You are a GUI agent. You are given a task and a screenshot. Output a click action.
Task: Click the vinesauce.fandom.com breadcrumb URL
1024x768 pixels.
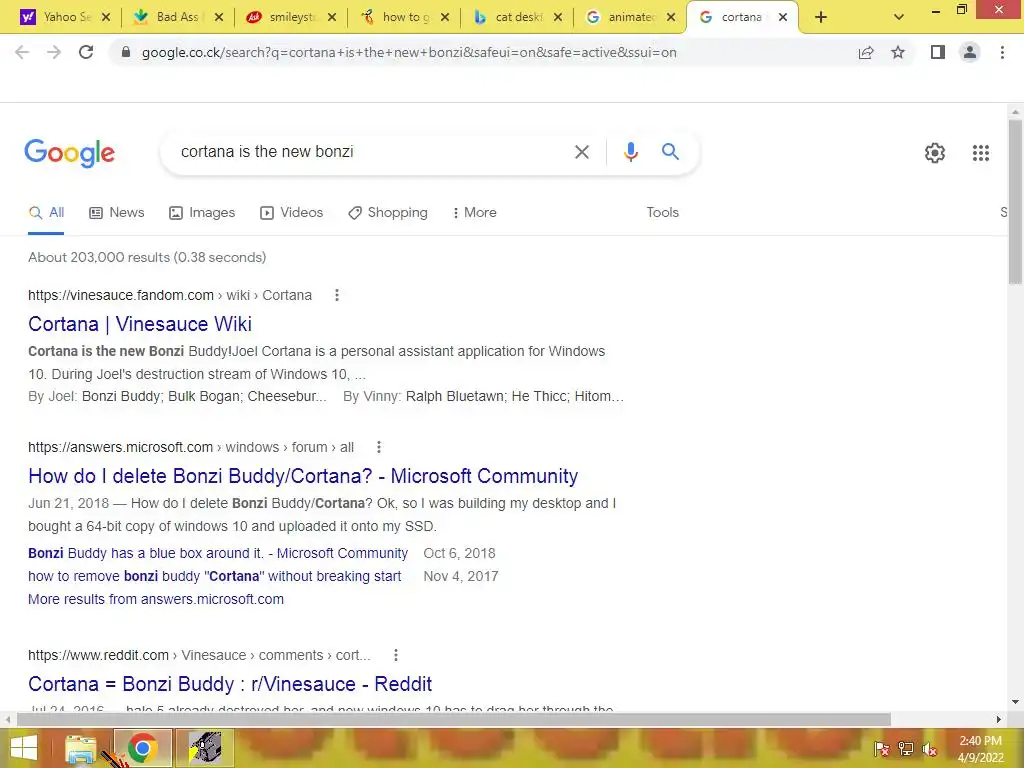pyautogui.click(x=170, y=295)
